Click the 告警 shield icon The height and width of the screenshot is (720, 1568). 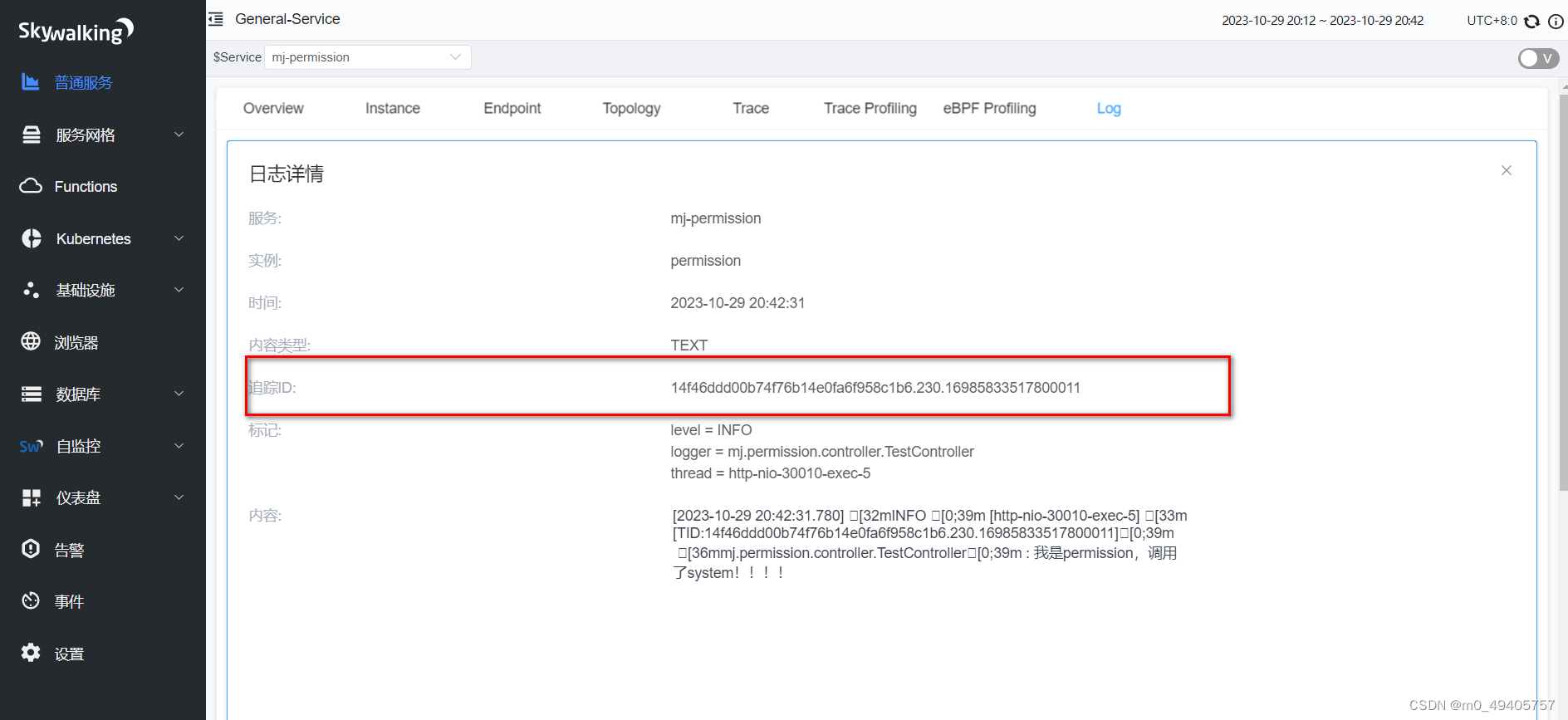(31, 549)
